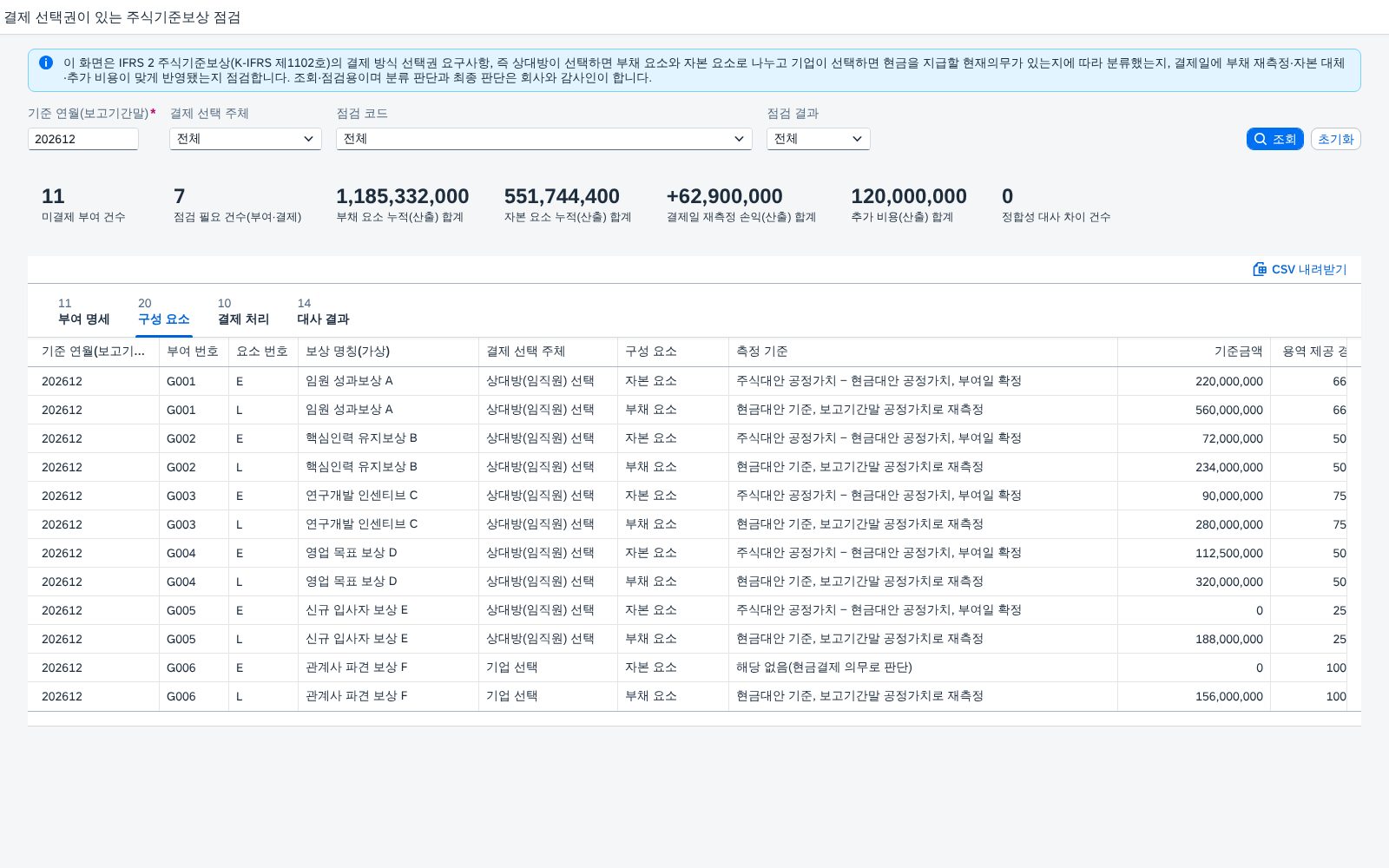Click the 신규 입사자 보상 E cell in row G005 L
Screen dimensions: 1389x868
(x=388, y=639)
